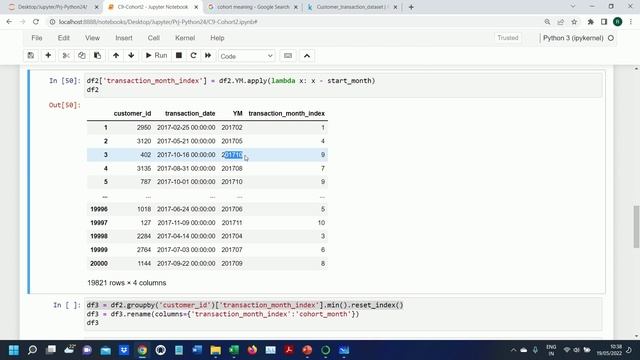Open the View menu
The width and height of the screenshot is (640, 360).
pyautogui.click(x=92, y=38)
